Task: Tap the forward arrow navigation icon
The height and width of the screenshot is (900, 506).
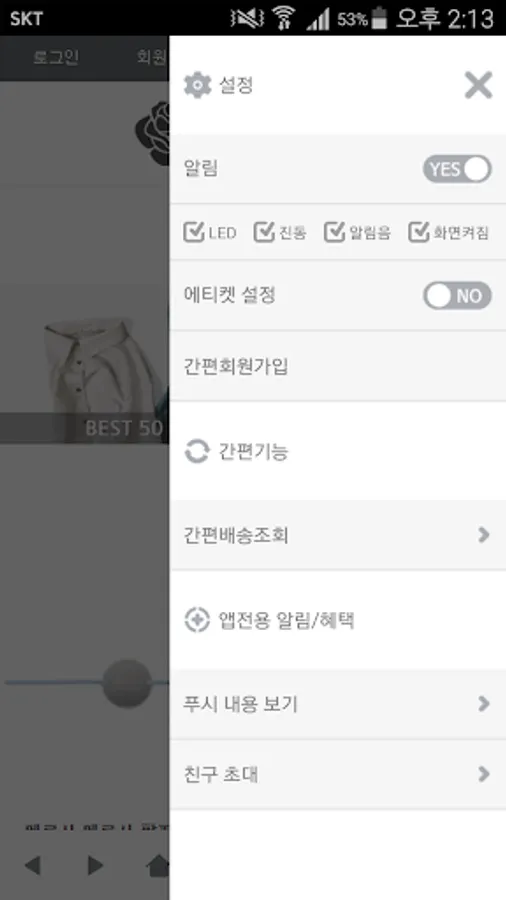Action: 95,866
